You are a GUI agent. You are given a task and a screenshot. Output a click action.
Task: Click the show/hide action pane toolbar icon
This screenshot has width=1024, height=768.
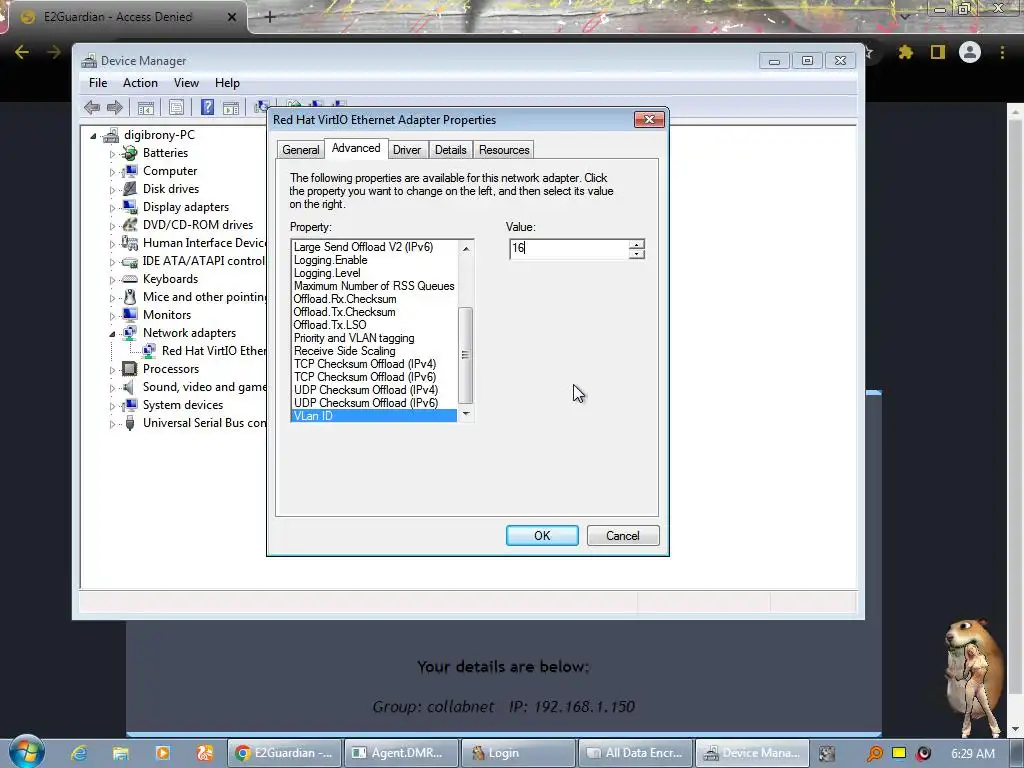tap(231, 108)
